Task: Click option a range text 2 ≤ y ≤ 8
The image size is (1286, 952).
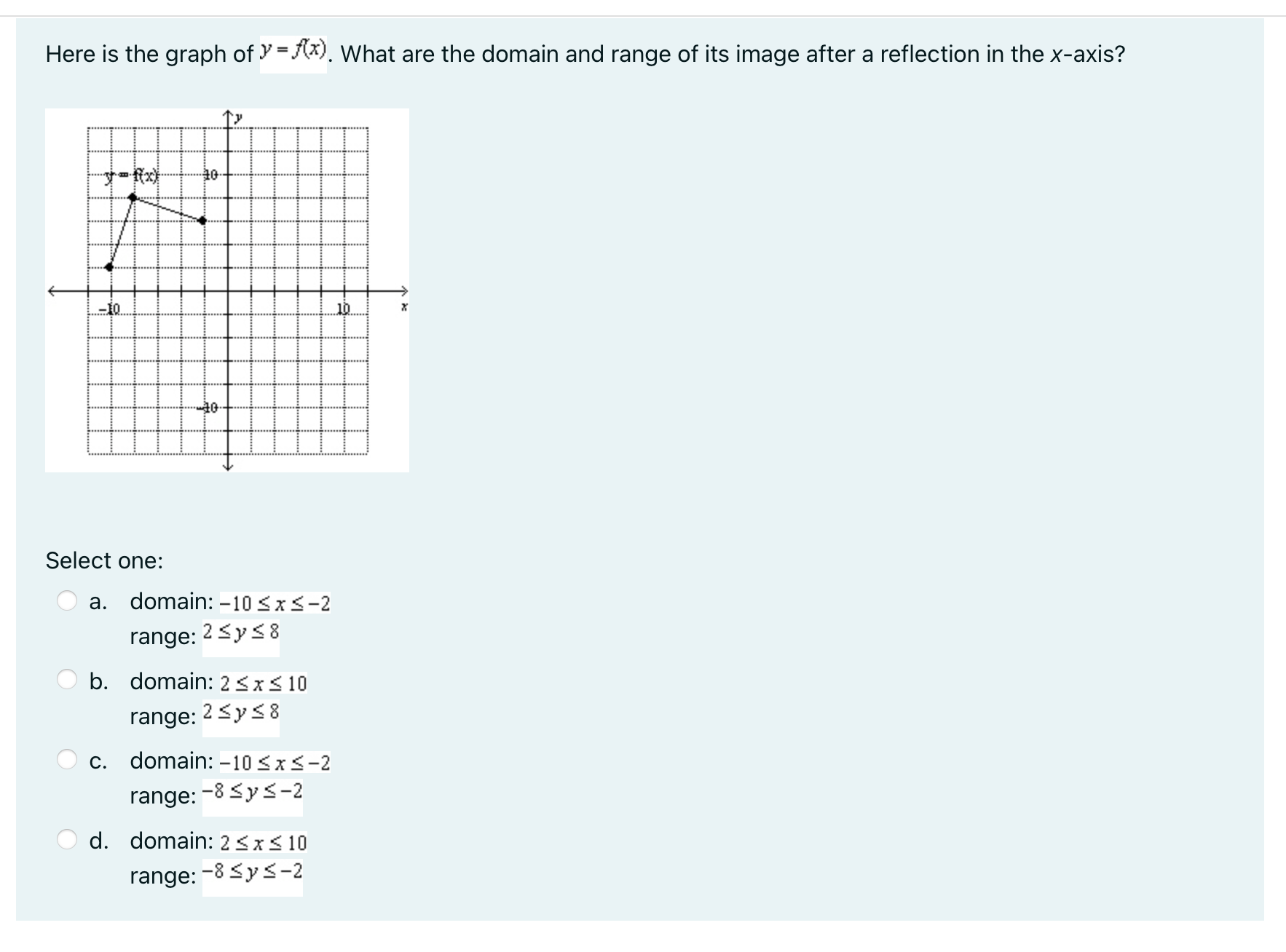Action: point(242,631)
